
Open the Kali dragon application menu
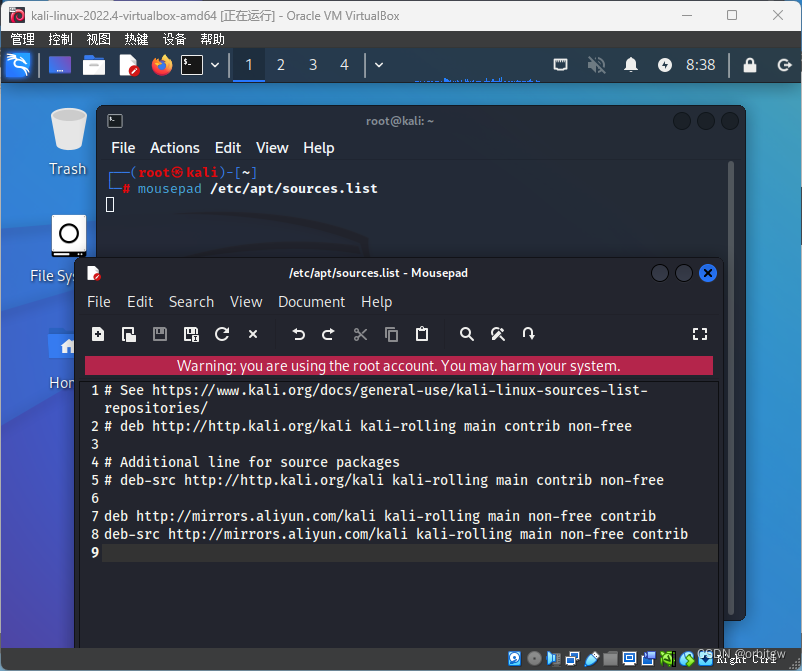pos(18,65)
